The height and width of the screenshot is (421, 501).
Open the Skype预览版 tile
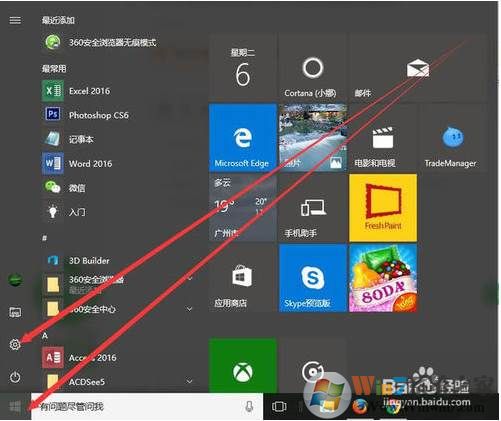pos(312,278)
